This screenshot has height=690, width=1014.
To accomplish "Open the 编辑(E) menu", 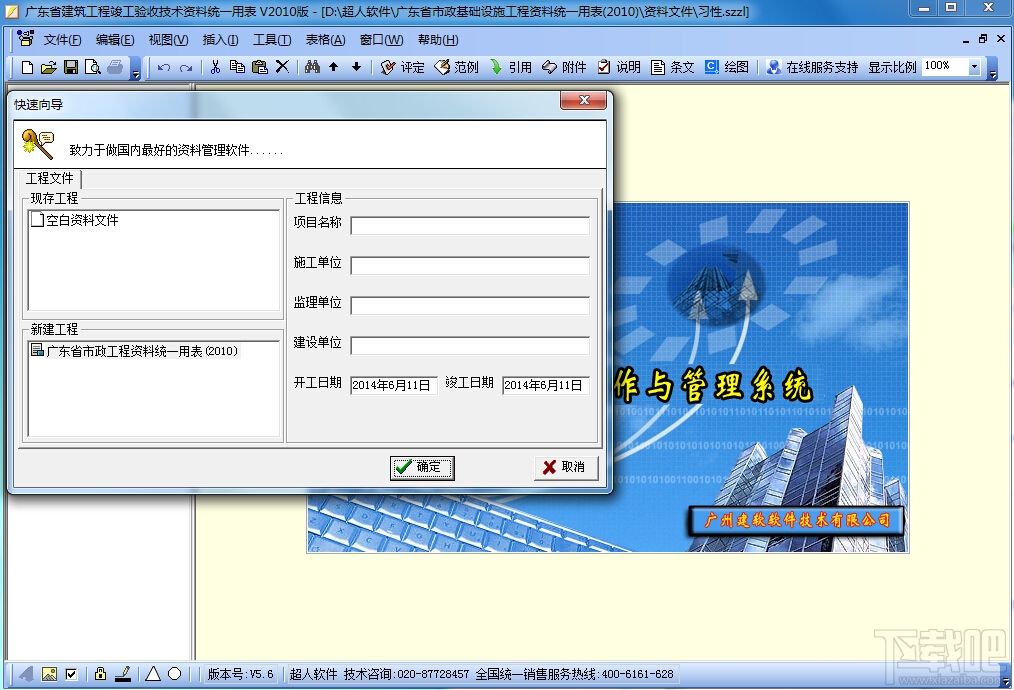I will pyautogui.click(x=115, y=40).
